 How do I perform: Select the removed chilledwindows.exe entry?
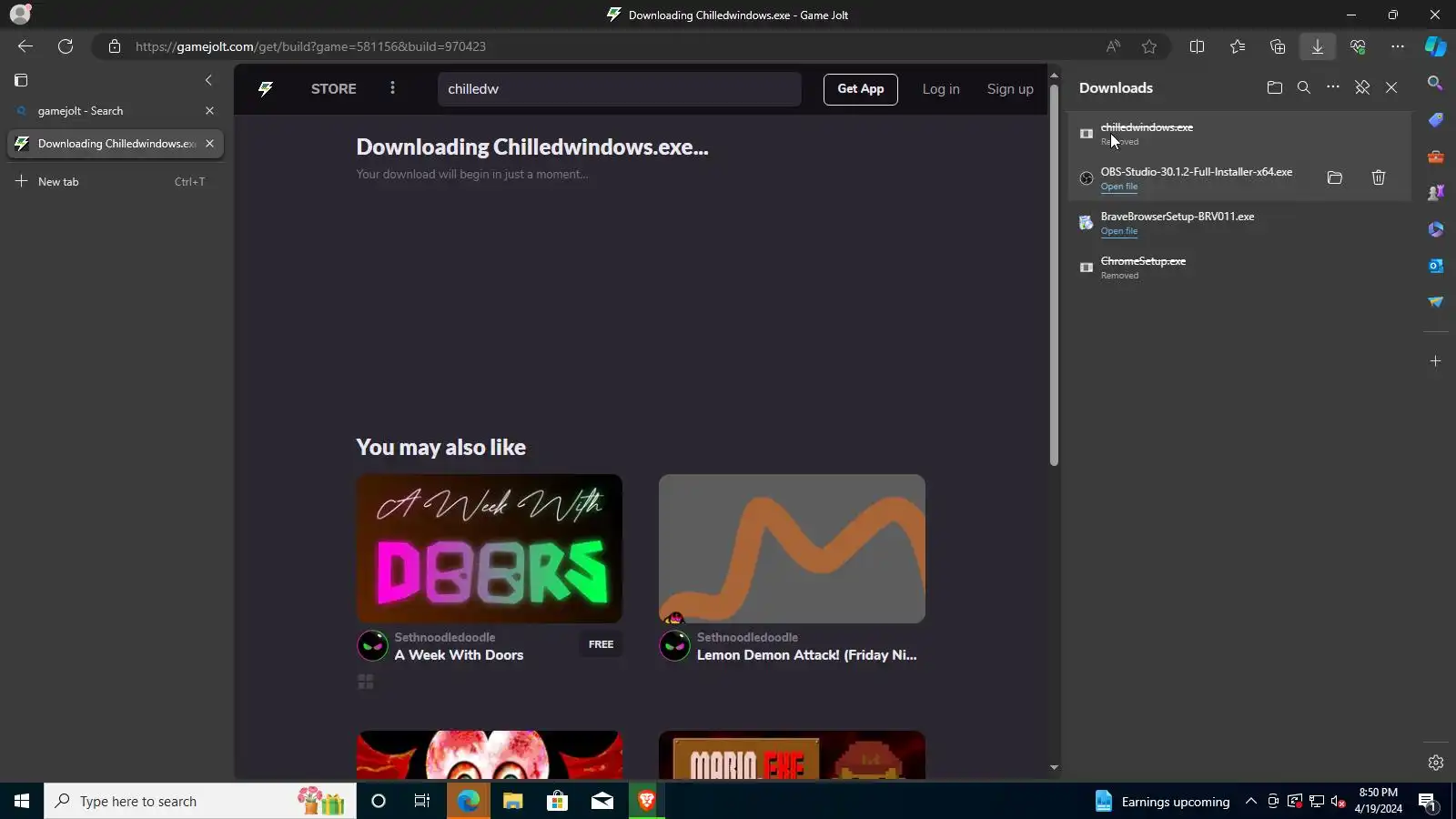pos(1239,134)
